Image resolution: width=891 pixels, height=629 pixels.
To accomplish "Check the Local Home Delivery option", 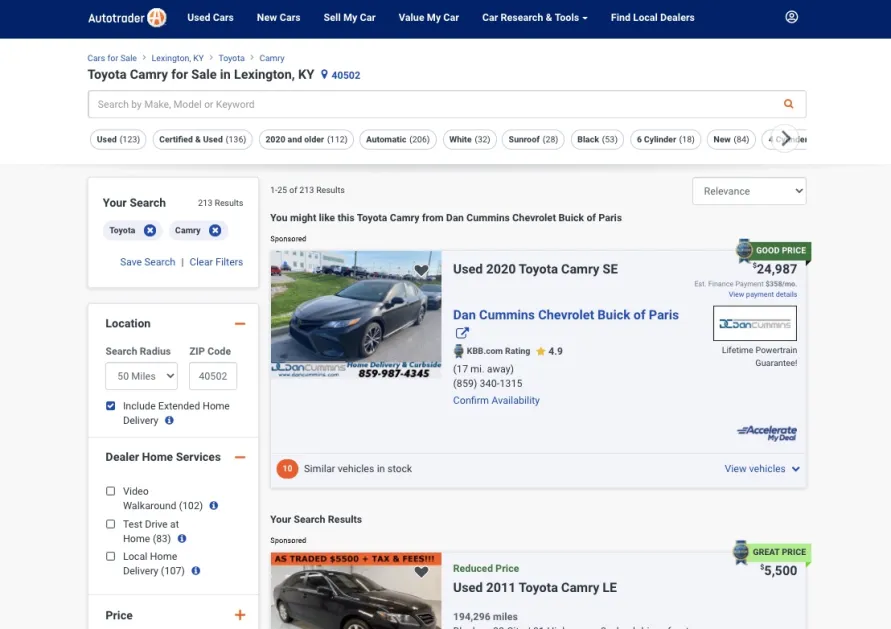I will 111,556.
